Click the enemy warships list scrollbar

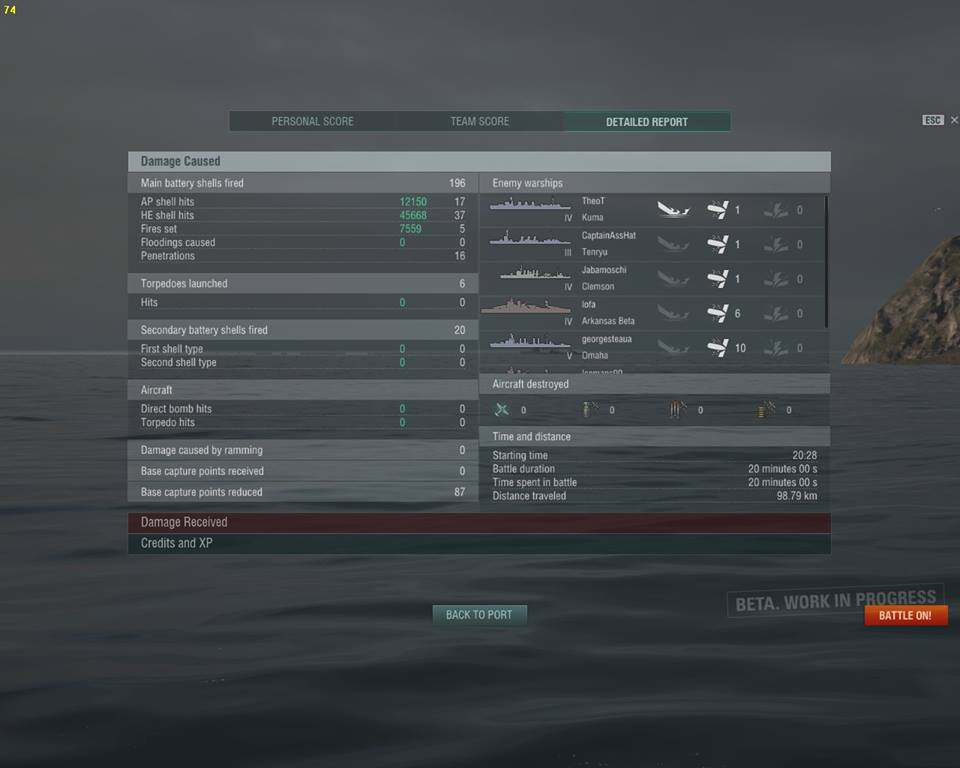[827, 262]
